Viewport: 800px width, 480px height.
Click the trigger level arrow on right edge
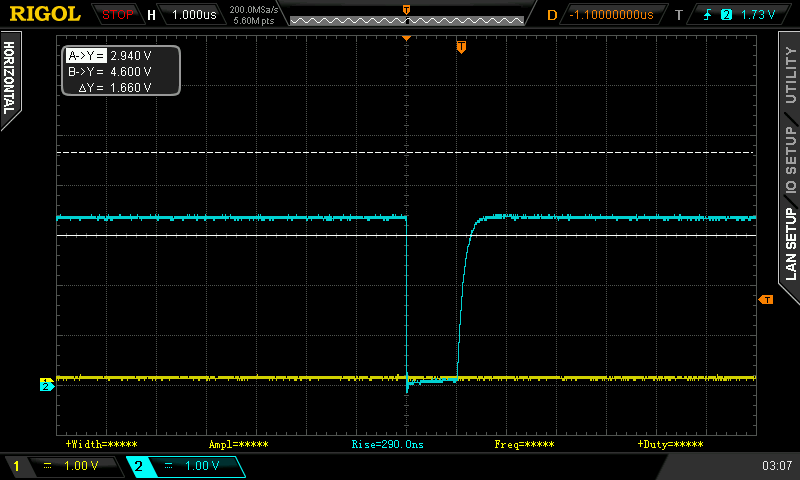(x=766, y=299)
